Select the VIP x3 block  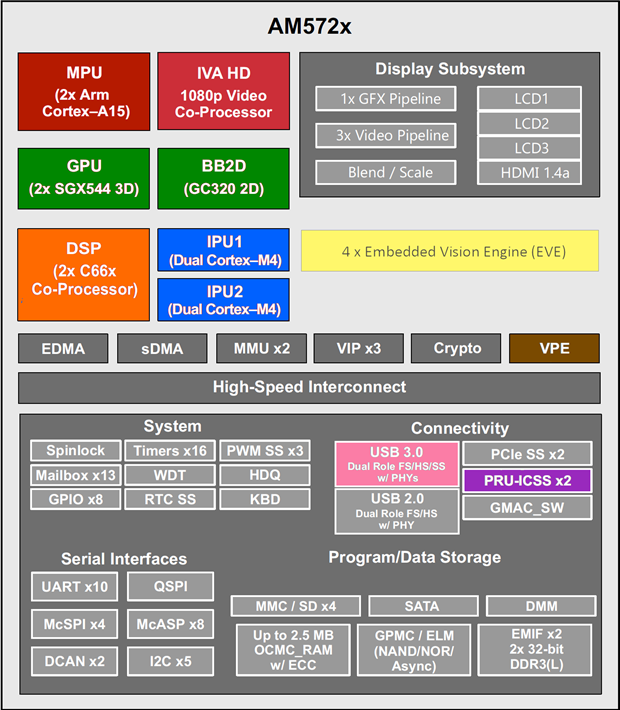[x=359, y=348]
